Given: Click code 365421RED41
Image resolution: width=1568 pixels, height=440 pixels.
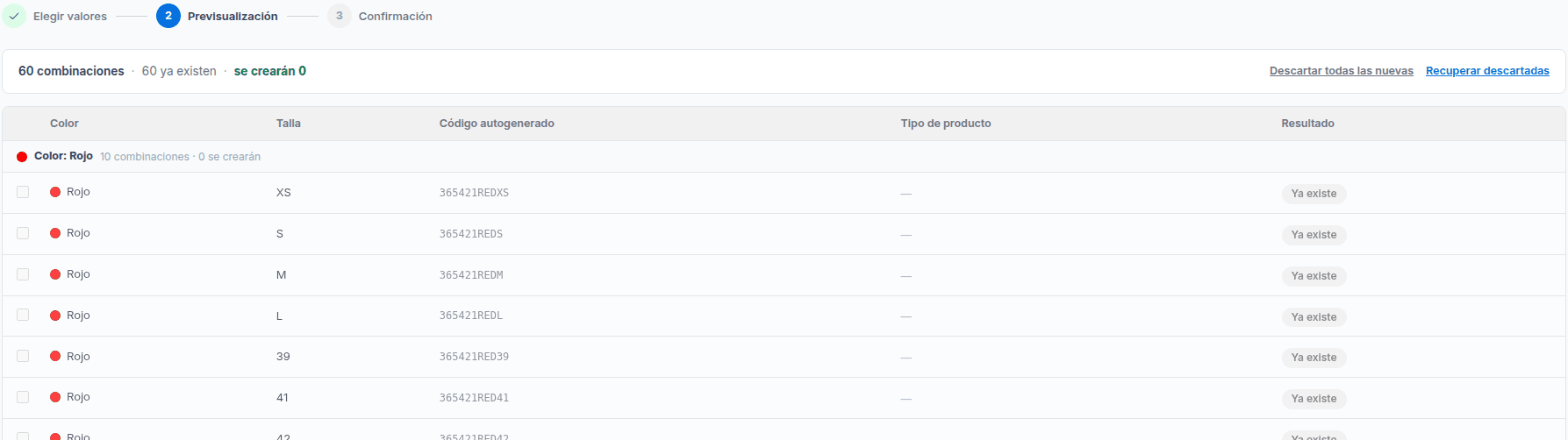Looking at the screenshot, I should (474, 398).
